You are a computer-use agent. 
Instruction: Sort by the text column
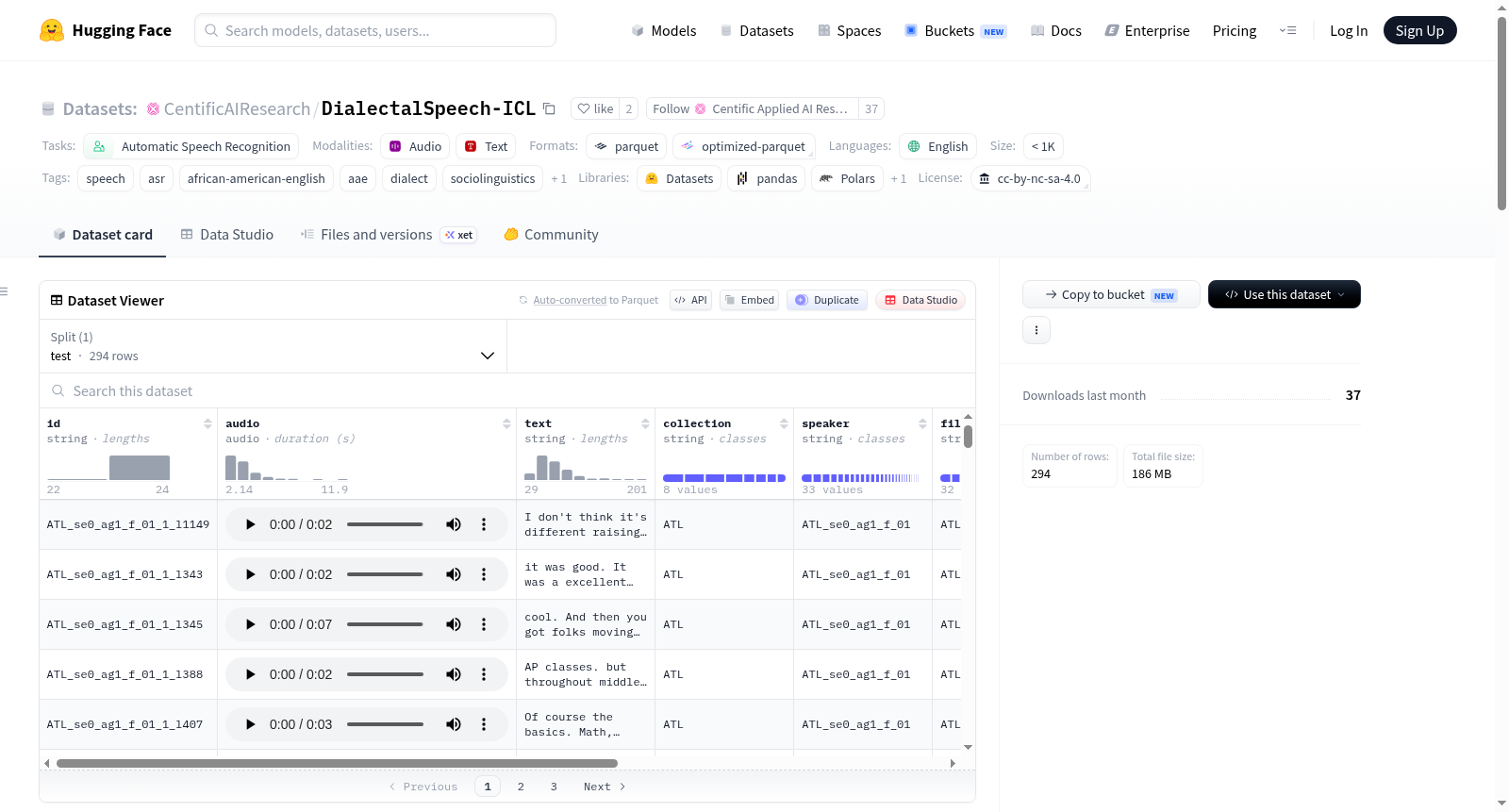[645, 423]
